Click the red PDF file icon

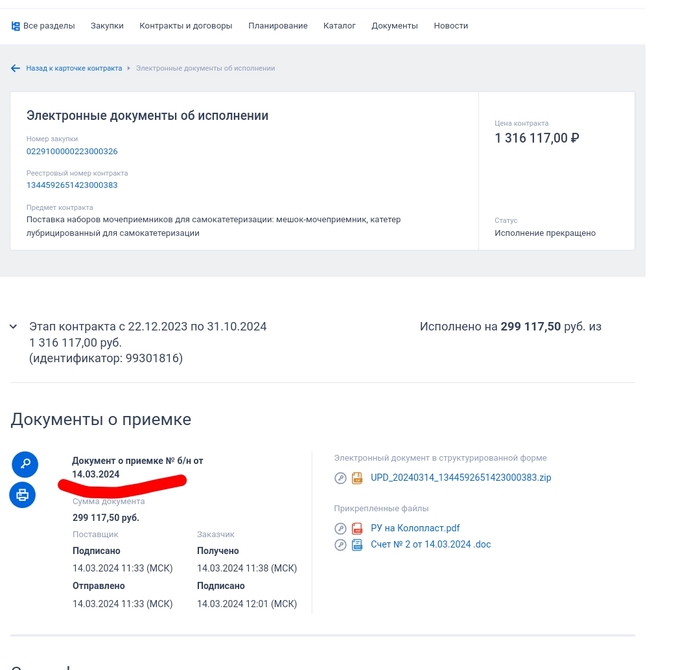[357, 528]
